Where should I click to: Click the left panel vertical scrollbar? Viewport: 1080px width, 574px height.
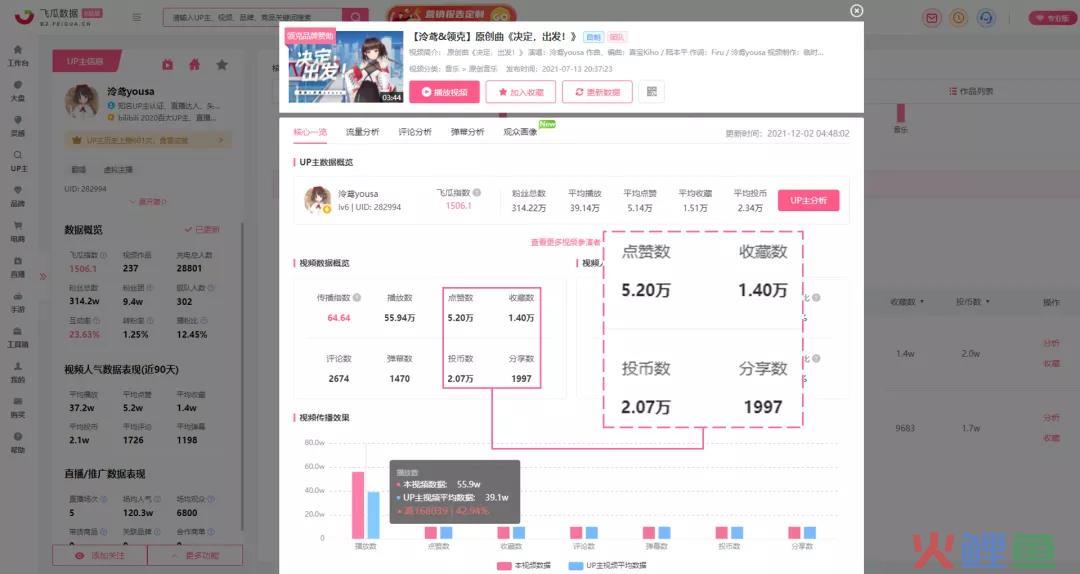coord(242,376)
